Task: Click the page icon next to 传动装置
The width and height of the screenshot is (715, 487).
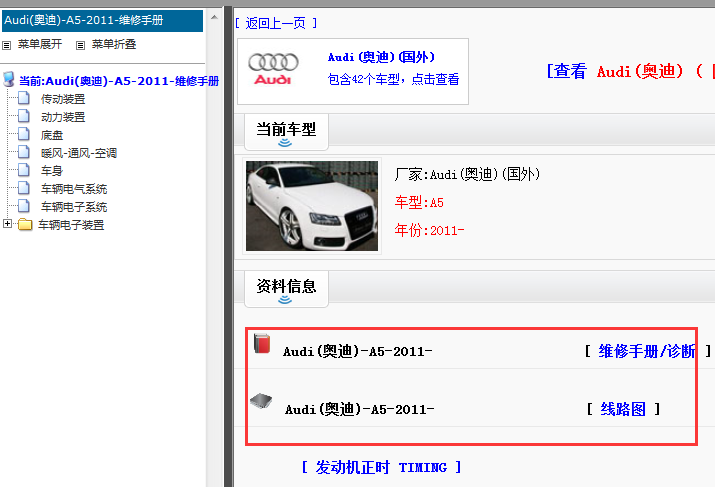Action: pos(24,98)
